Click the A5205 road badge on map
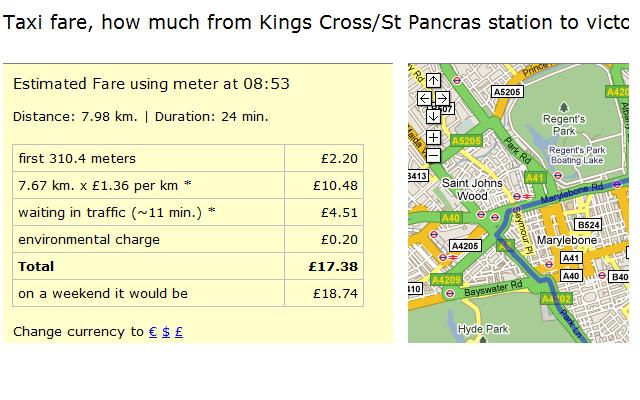Screen dimensions: 640x400 (508, 92)
